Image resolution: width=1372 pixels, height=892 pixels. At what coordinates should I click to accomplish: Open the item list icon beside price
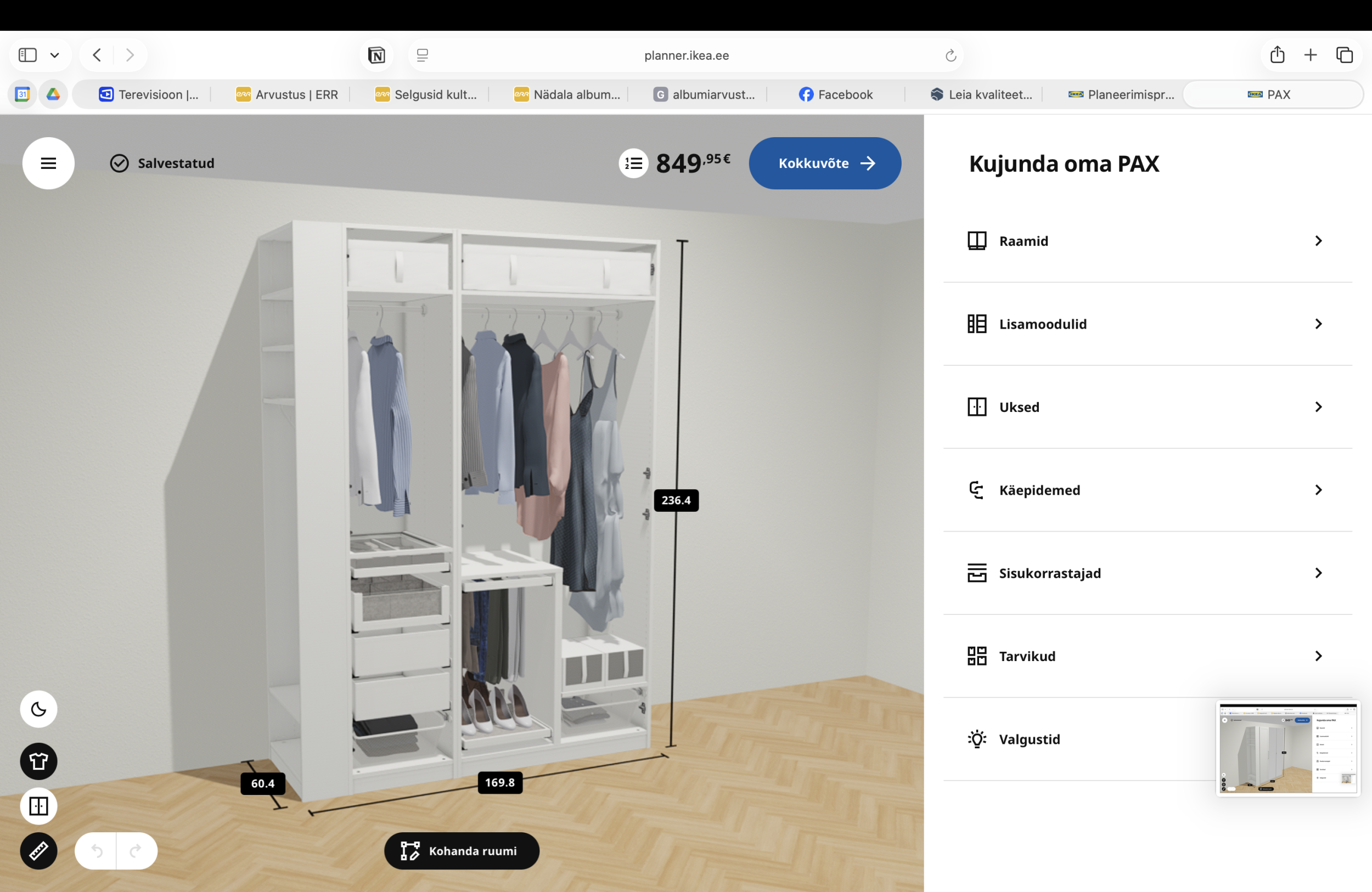click(x=633, y=163)
